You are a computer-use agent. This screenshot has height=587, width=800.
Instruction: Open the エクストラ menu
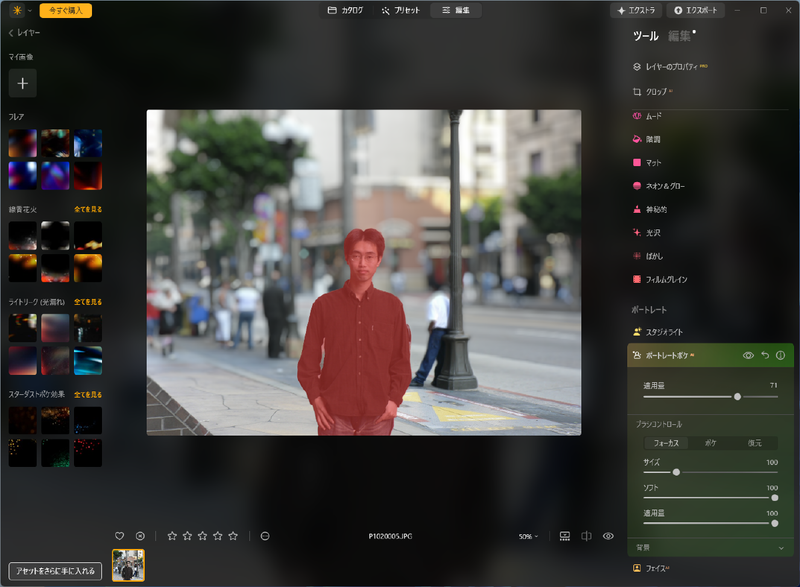[636, 10]
